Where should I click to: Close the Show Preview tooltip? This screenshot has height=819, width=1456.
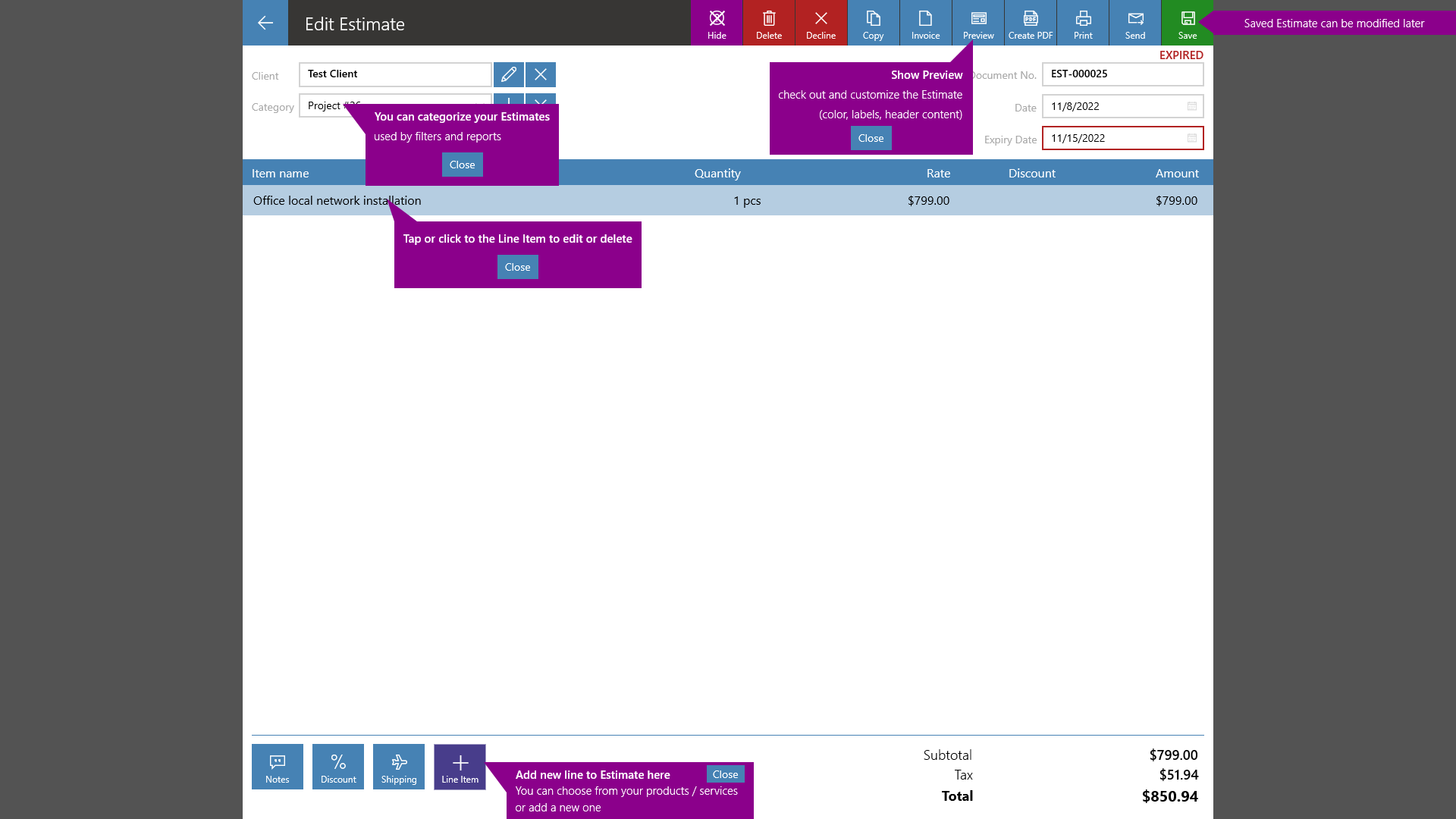click(871, 138)
